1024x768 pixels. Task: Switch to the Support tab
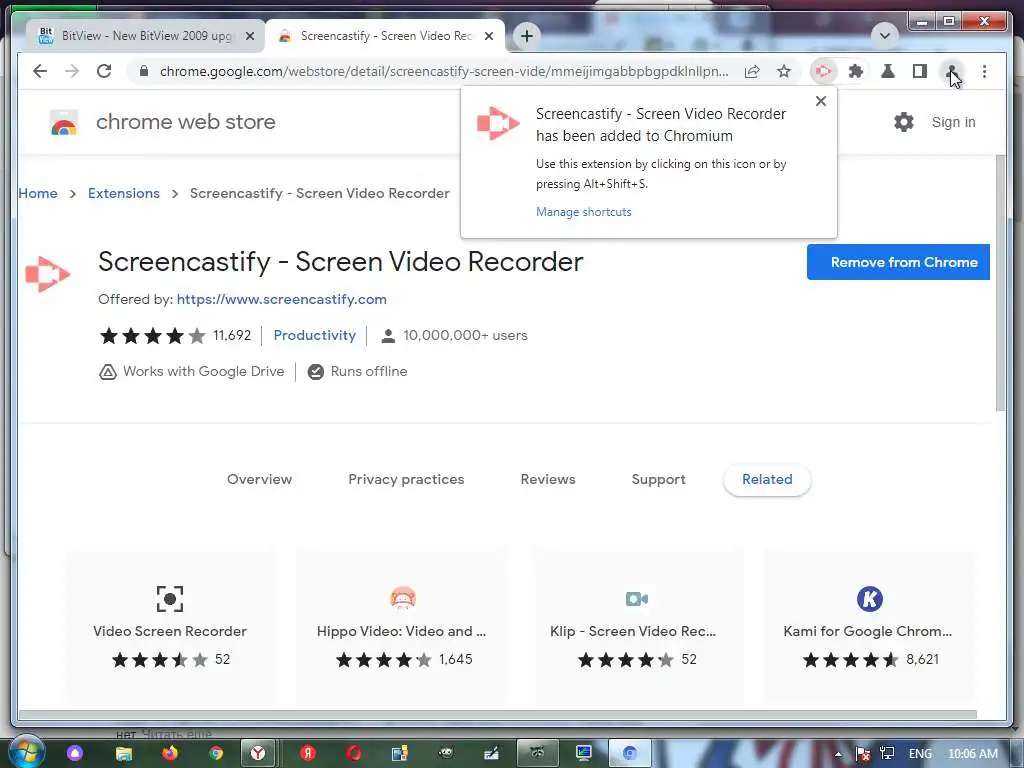(x=658, y=479)
